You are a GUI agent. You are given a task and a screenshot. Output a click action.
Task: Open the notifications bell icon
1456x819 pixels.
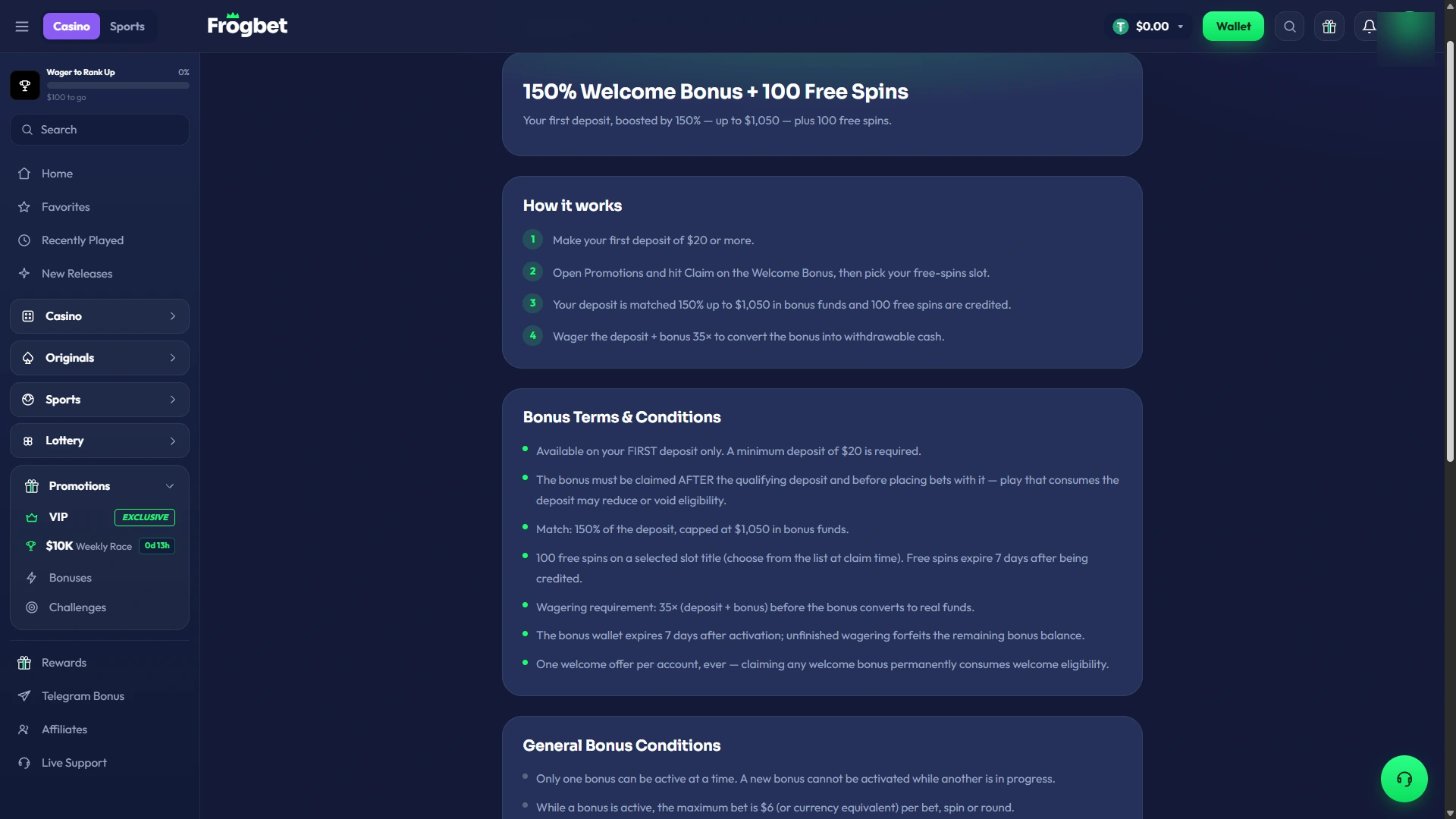click(1369, 27)
